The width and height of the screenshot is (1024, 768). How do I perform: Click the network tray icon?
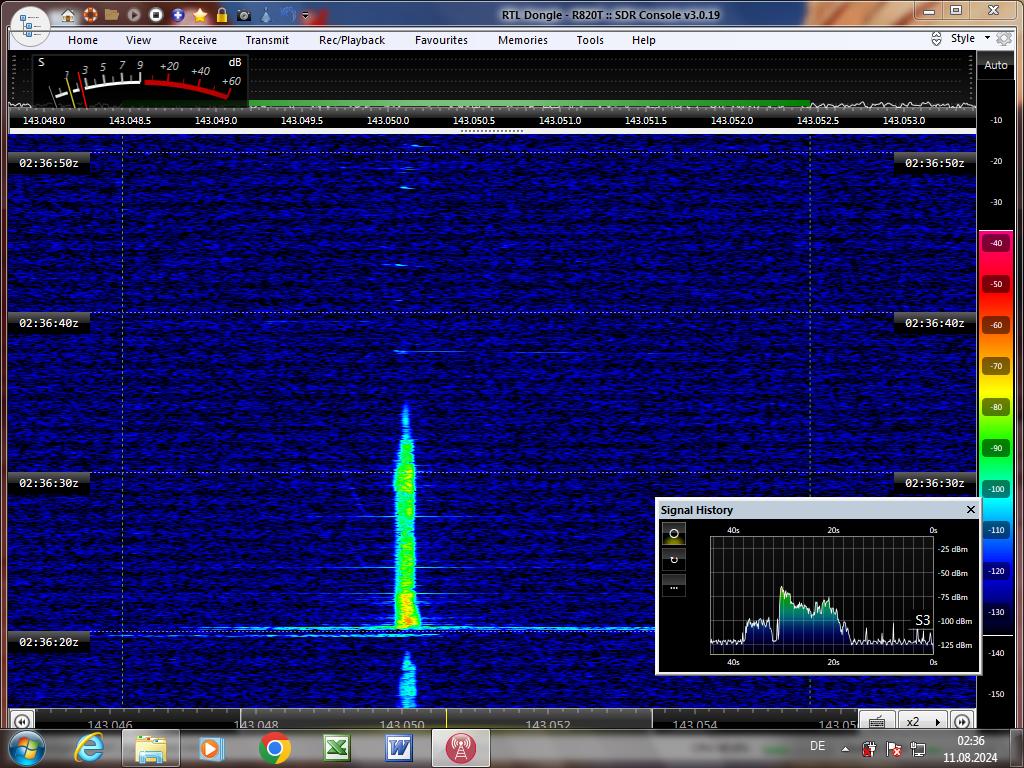click(918, 748)
